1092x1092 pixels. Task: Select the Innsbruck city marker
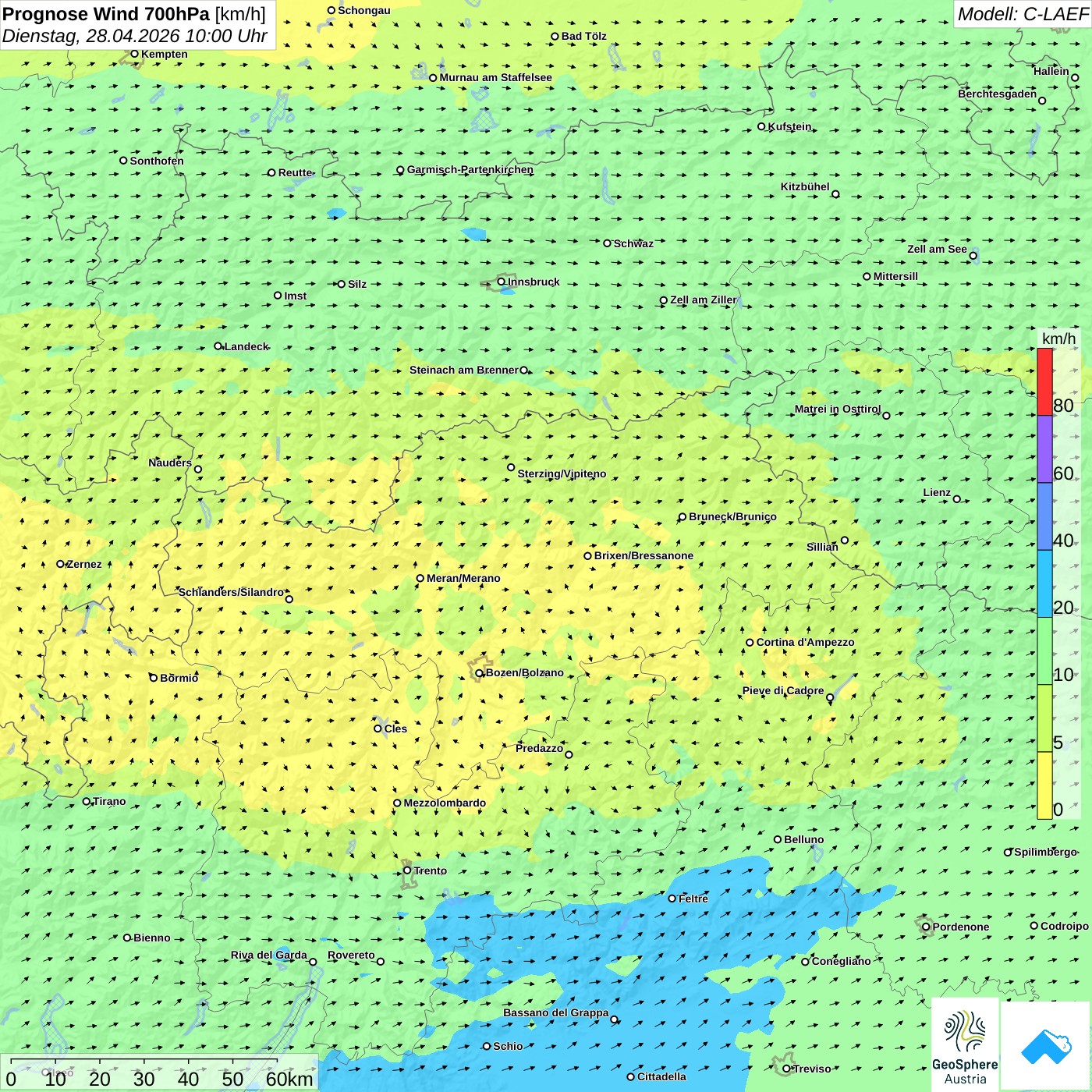coord(502,282)
